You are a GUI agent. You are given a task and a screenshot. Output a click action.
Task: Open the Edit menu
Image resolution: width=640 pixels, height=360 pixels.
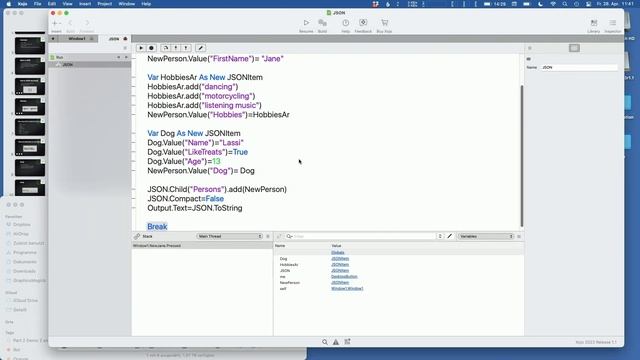click(x=52, y=4)
